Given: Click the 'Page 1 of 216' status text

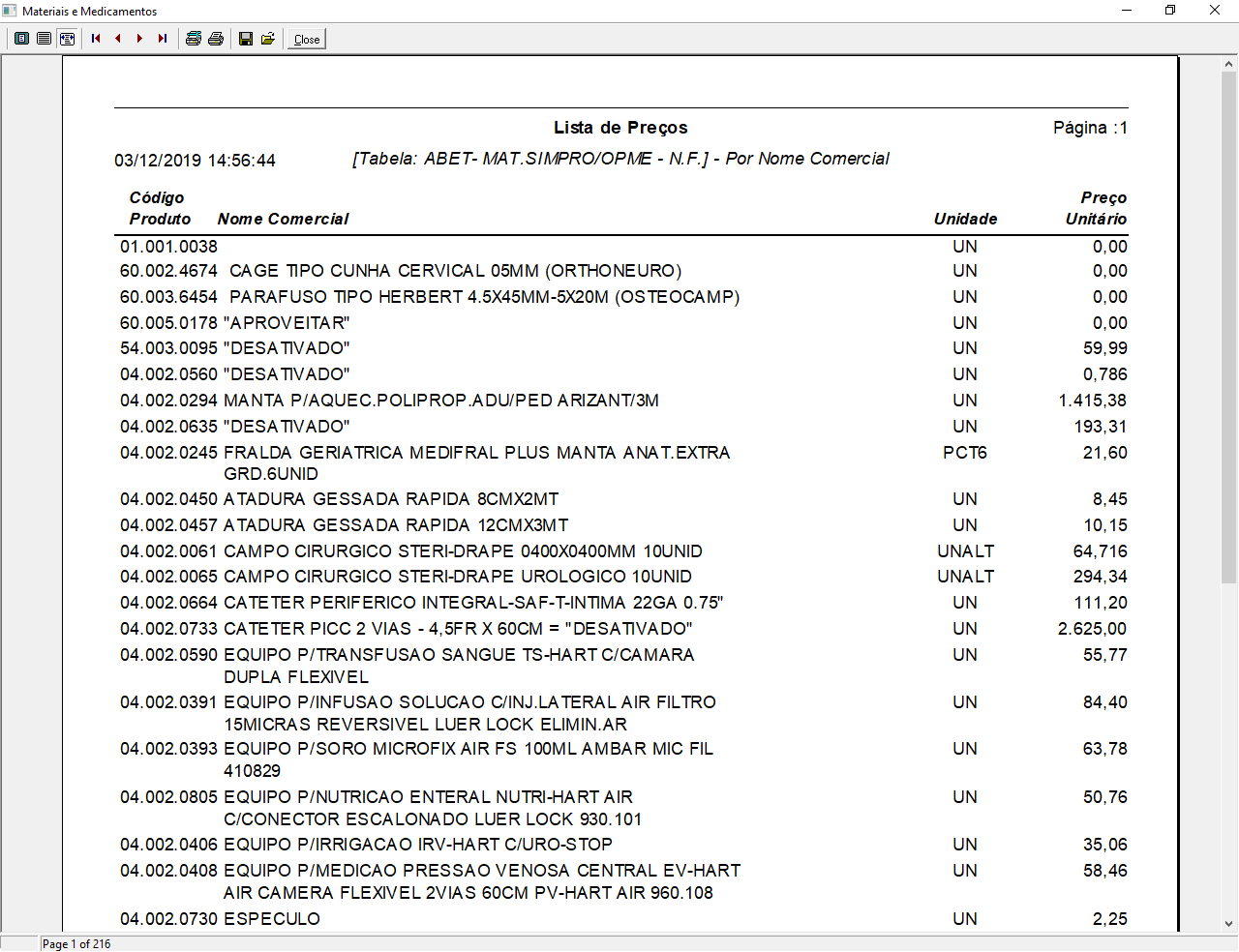Looking at the screenshot, I should (76, 944).
